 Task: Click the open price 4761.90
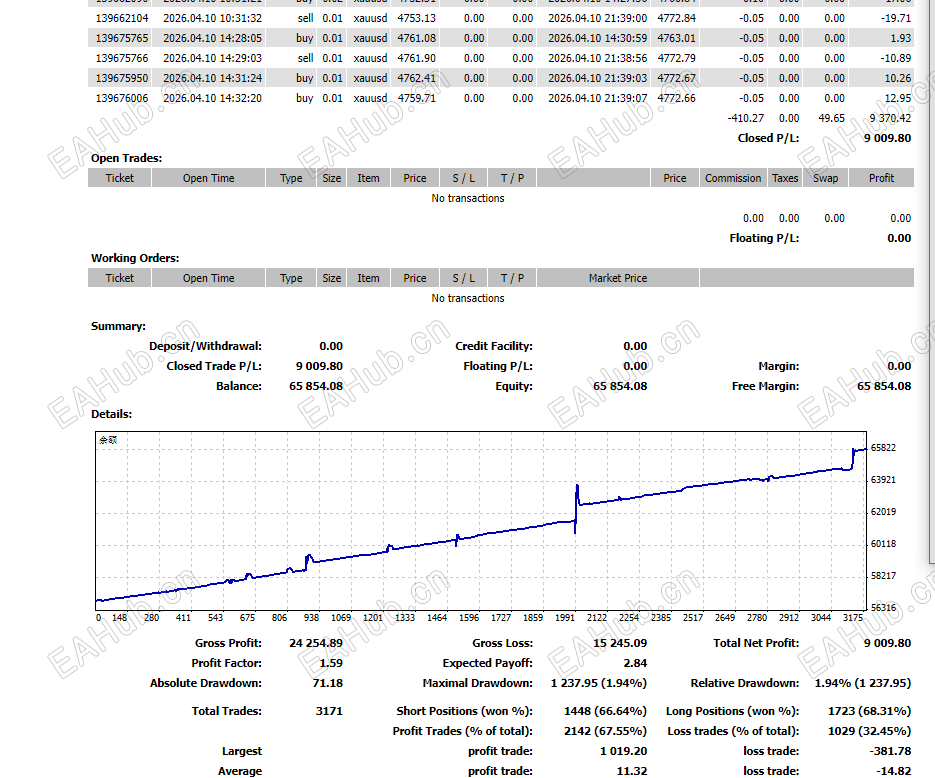pyautogui.click(x=416, y=58)
